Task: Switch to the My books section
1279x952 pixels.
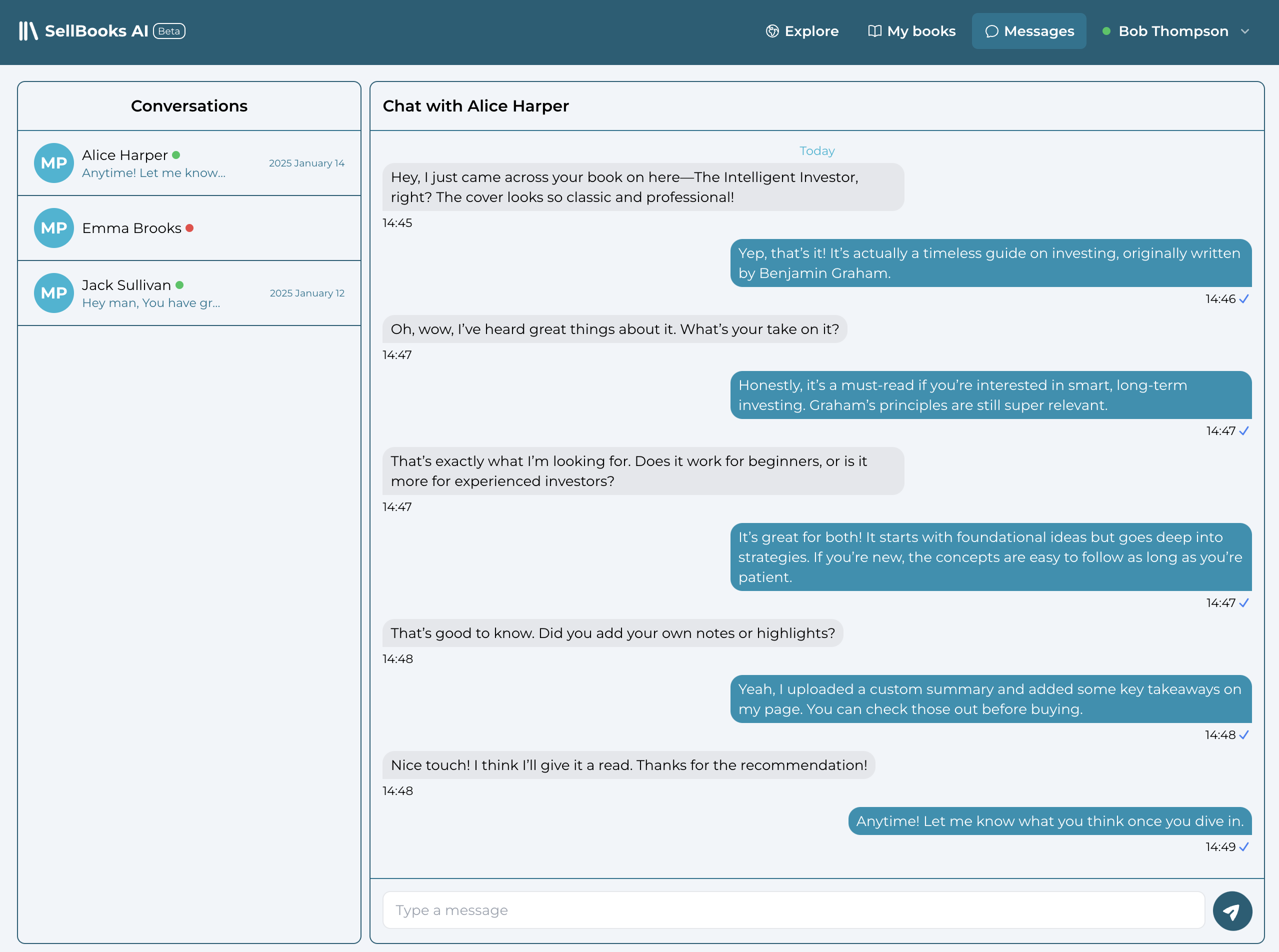Action: pyautogui.click(x=920, y=31)
